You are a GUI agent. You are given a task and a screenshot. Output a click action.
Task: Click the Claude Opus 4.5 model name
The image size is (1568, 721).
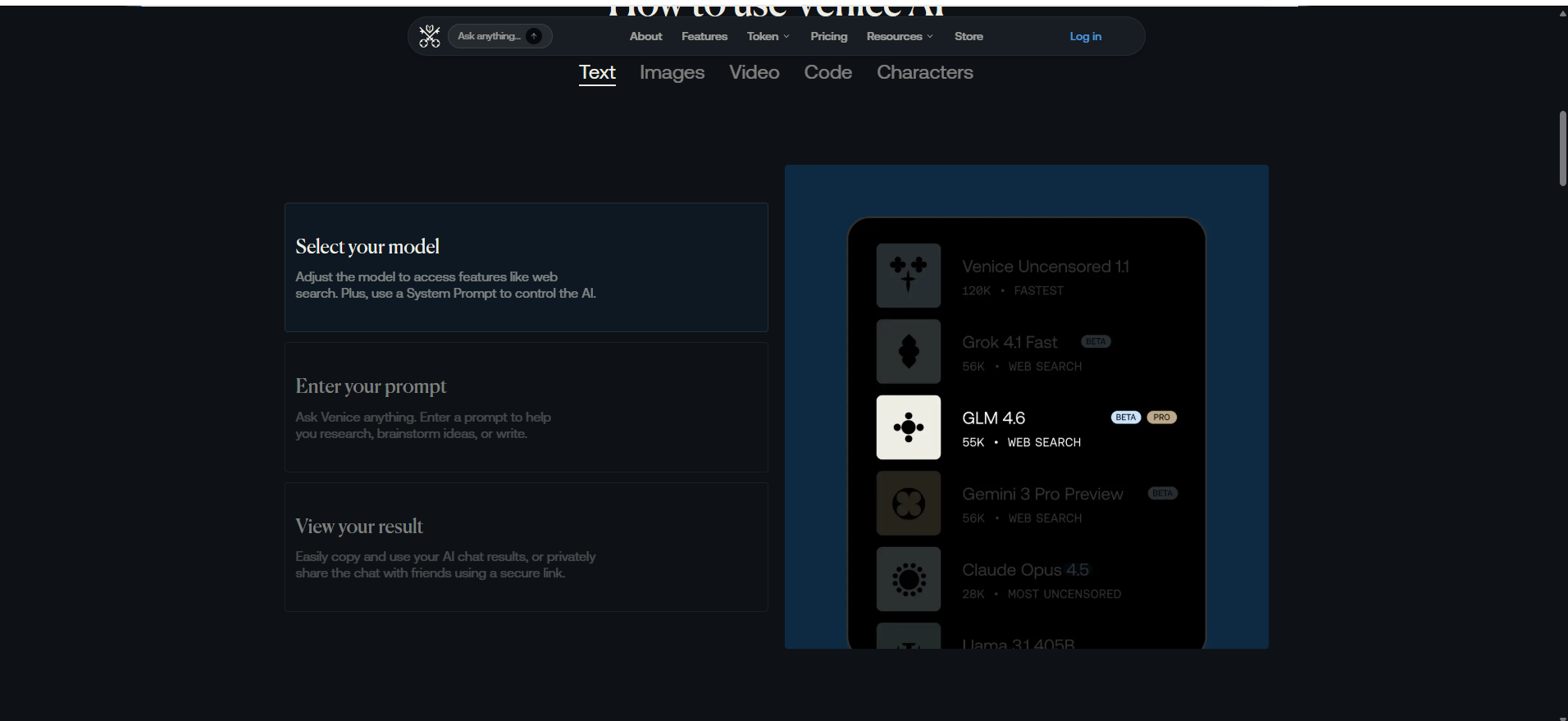coord(1025,570)
